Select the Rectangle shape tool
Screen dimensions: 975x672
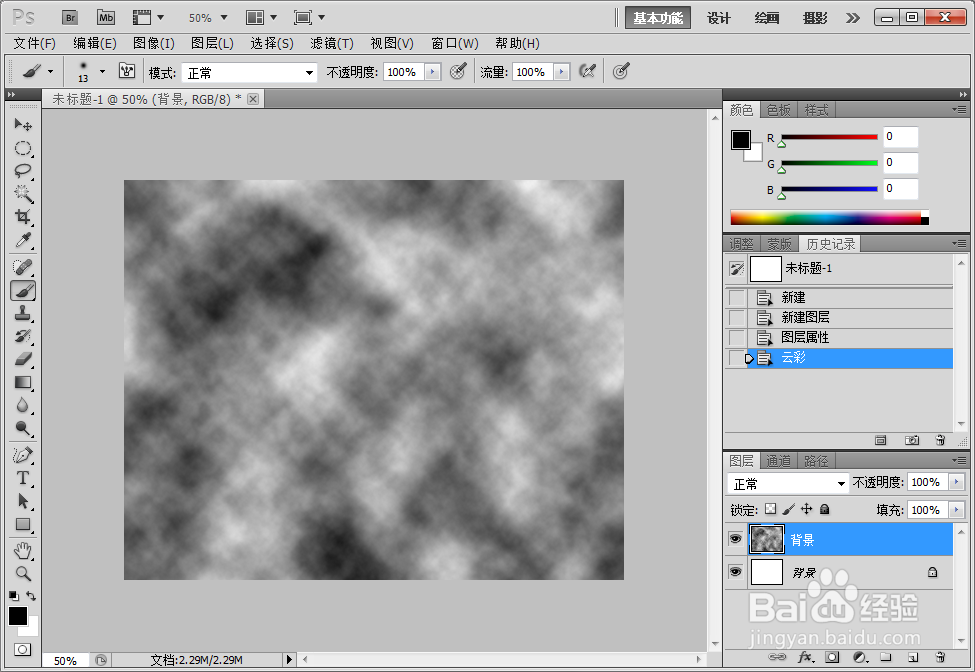click(x=23, y=524)
